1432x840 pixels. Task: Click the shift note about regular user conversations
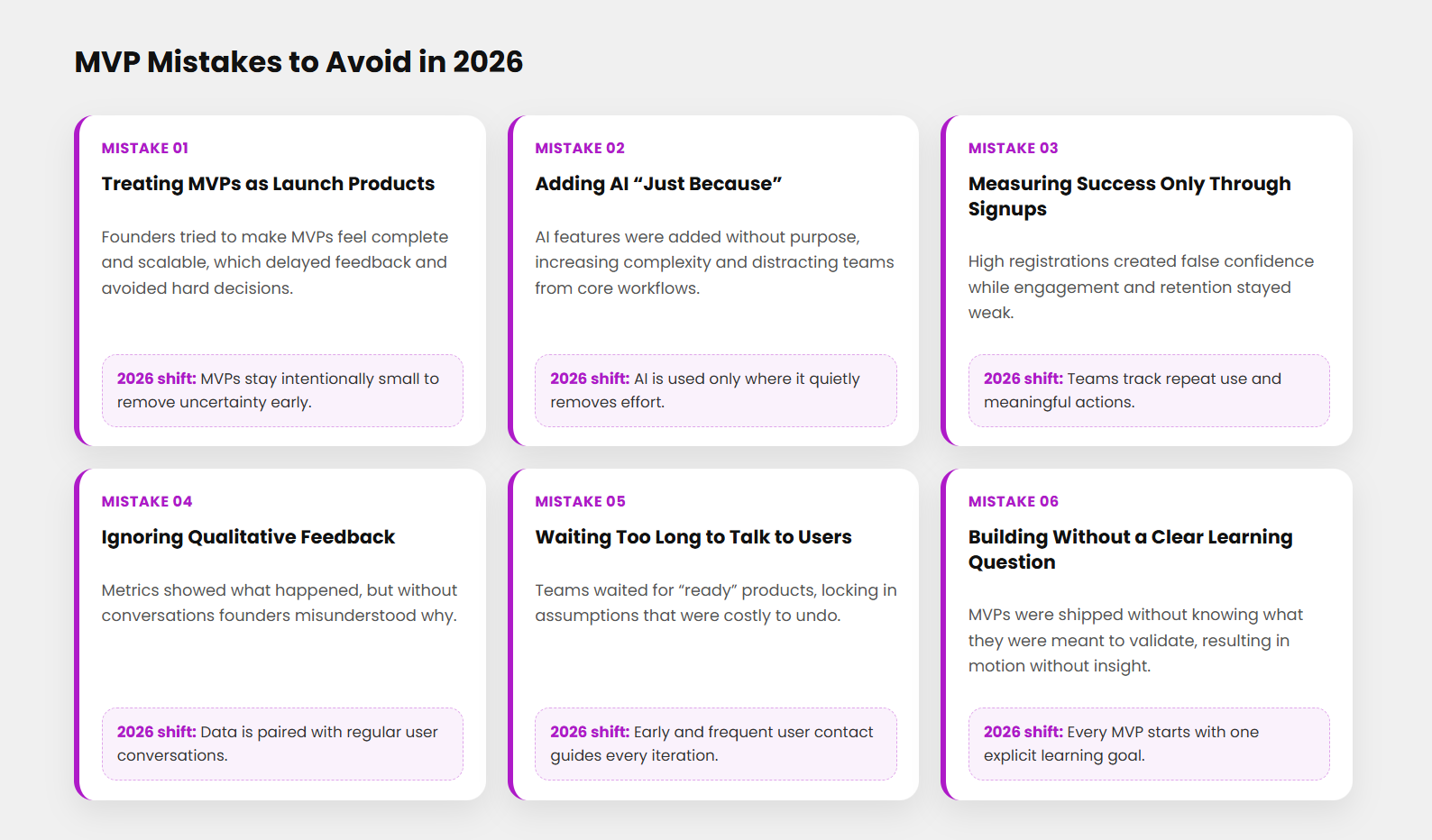pos(282,744)
